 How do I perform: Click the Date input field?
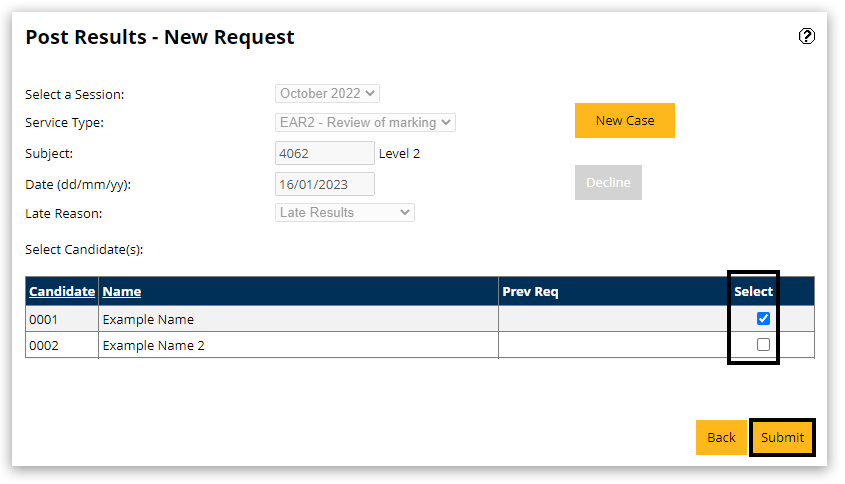pos(324,184)
